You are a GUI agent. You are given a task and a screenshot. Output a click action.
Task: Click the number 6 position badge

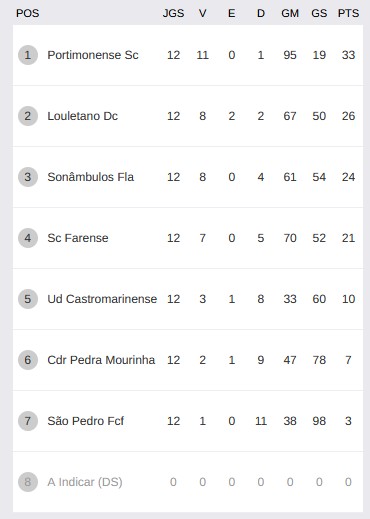(28, 360)
